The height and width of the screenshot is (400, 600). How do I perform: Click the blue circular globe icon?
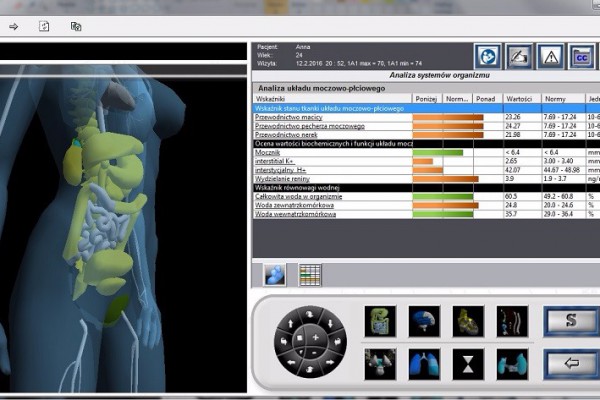[487, 56]
